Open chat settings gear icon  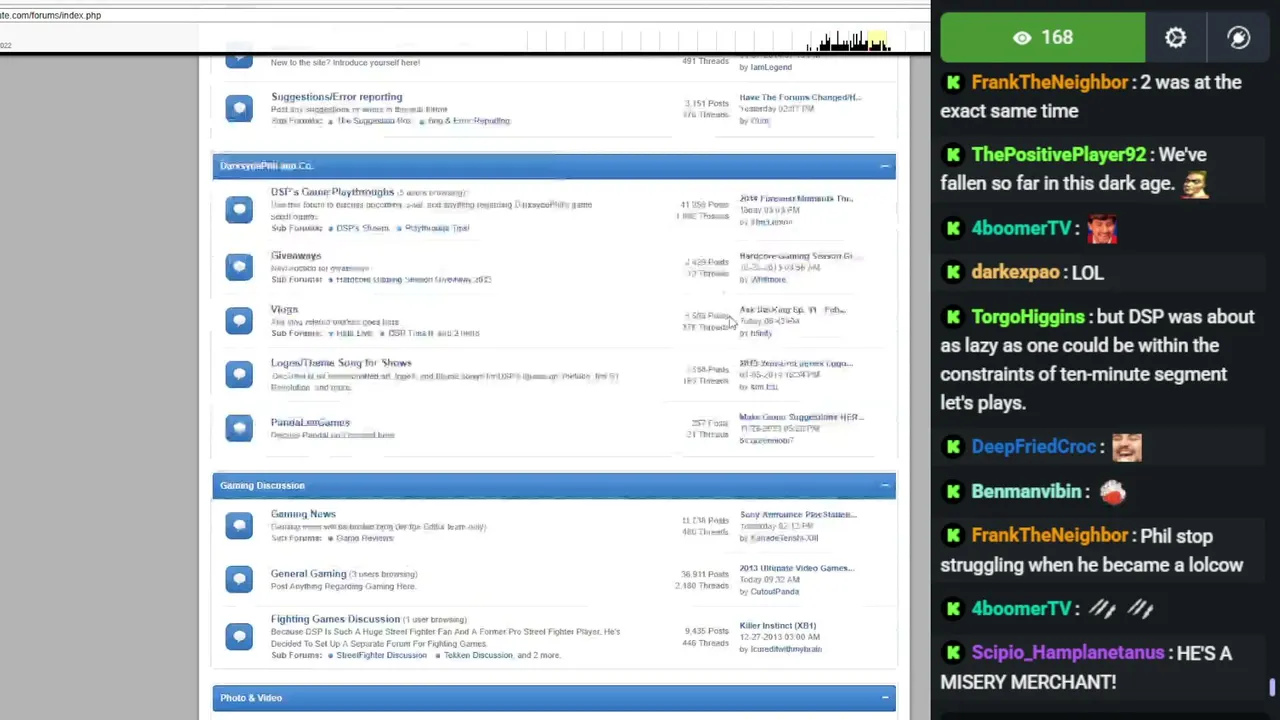click(x=1175, y=38)
